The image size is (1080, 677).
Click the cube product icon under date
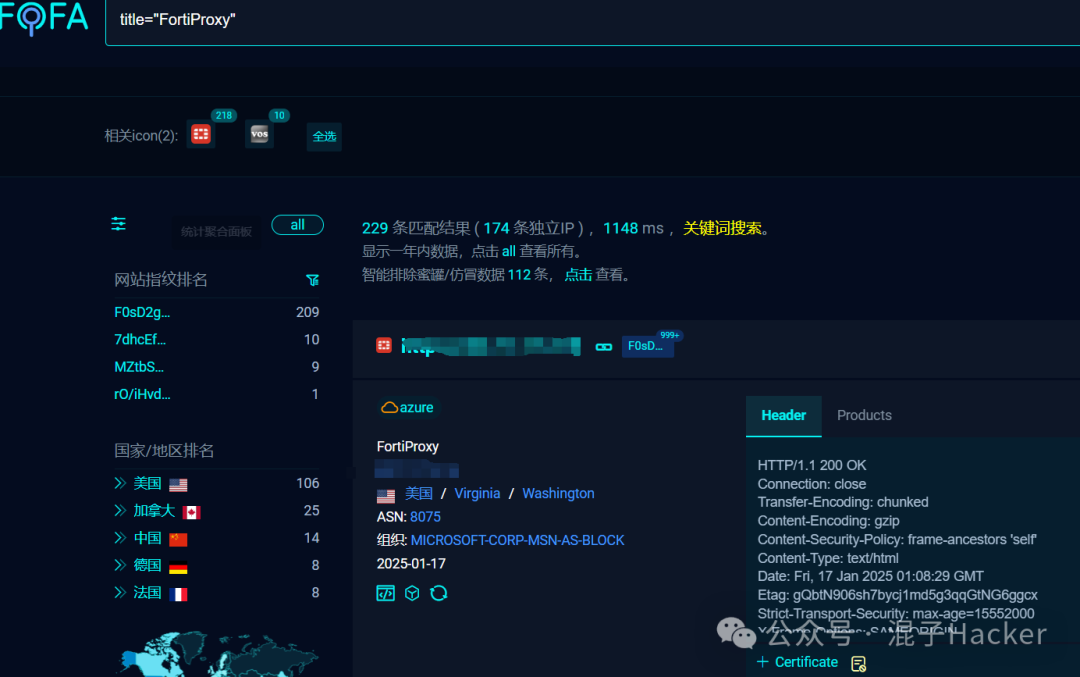pyautogui.click(x=412, y=593)
